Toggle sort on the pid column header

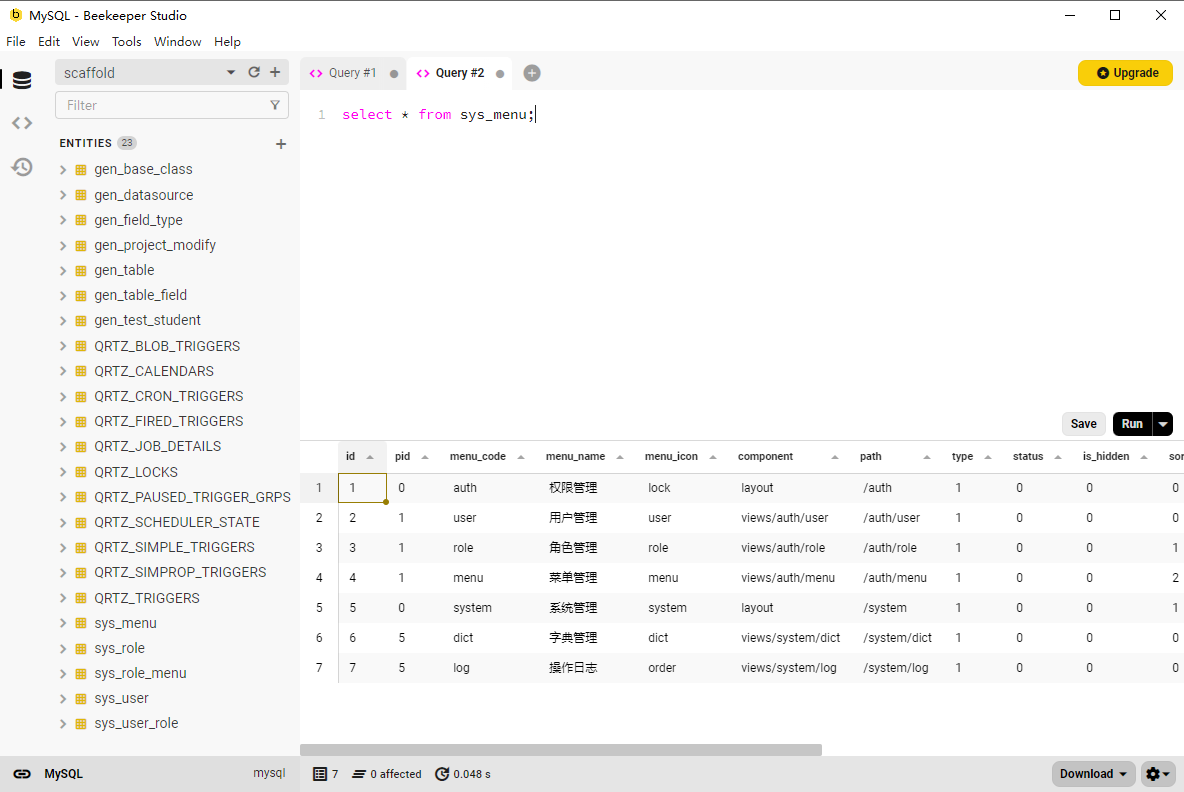pos(403,456)
